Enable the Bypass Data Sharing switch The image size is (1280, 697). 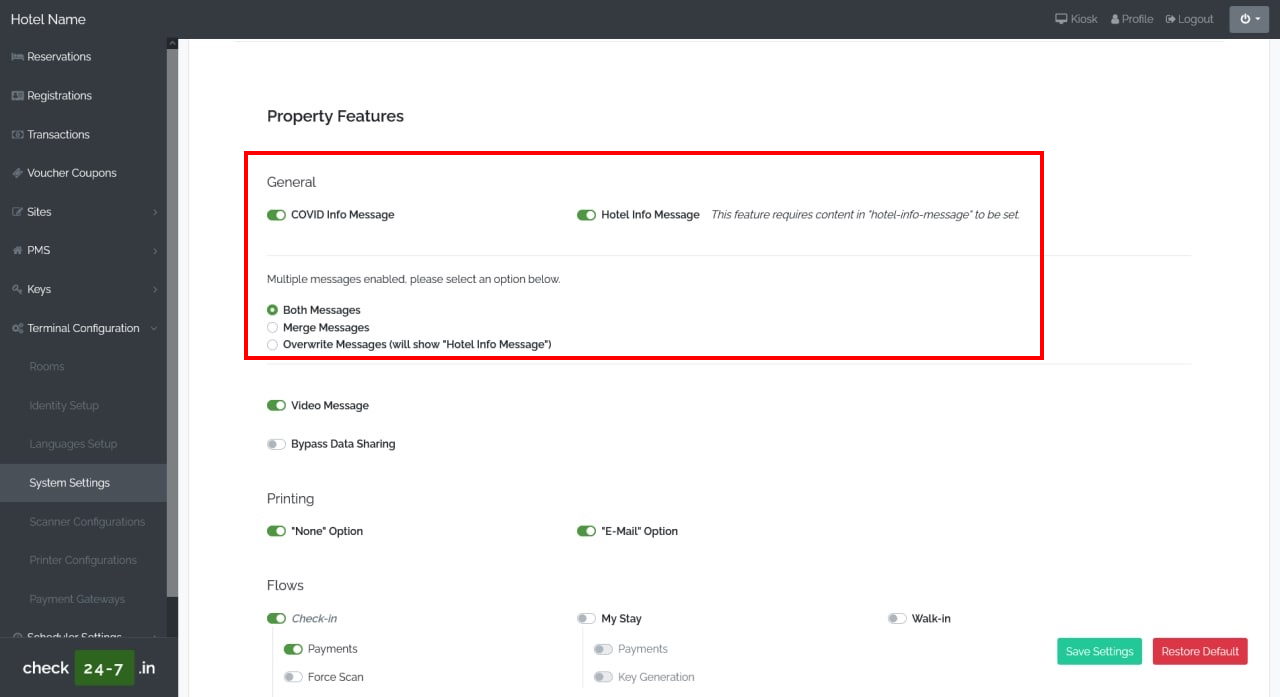276,444
